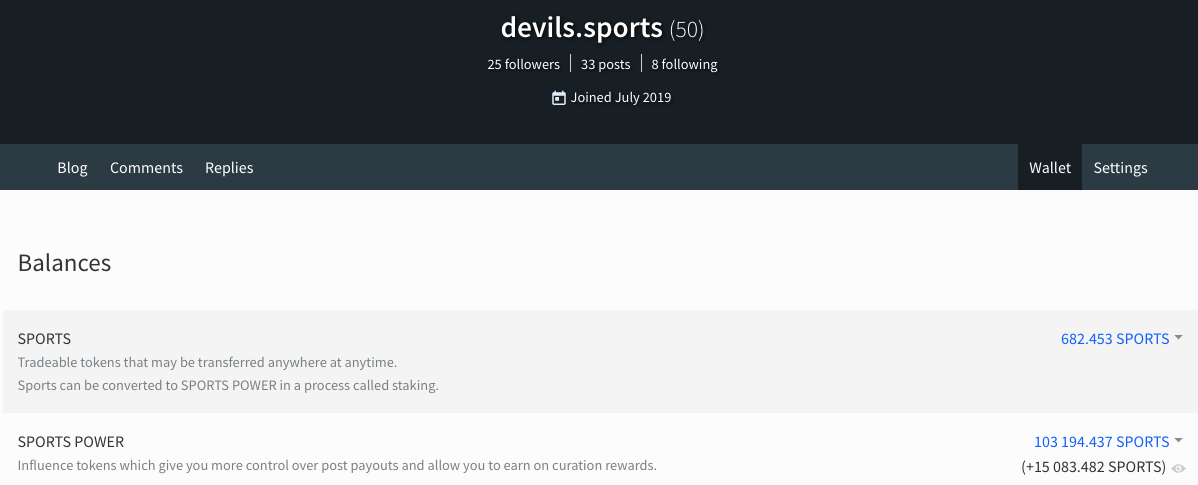Open the 33 posts link
This screenshot has width=1198, height=485.
(605, 64)
